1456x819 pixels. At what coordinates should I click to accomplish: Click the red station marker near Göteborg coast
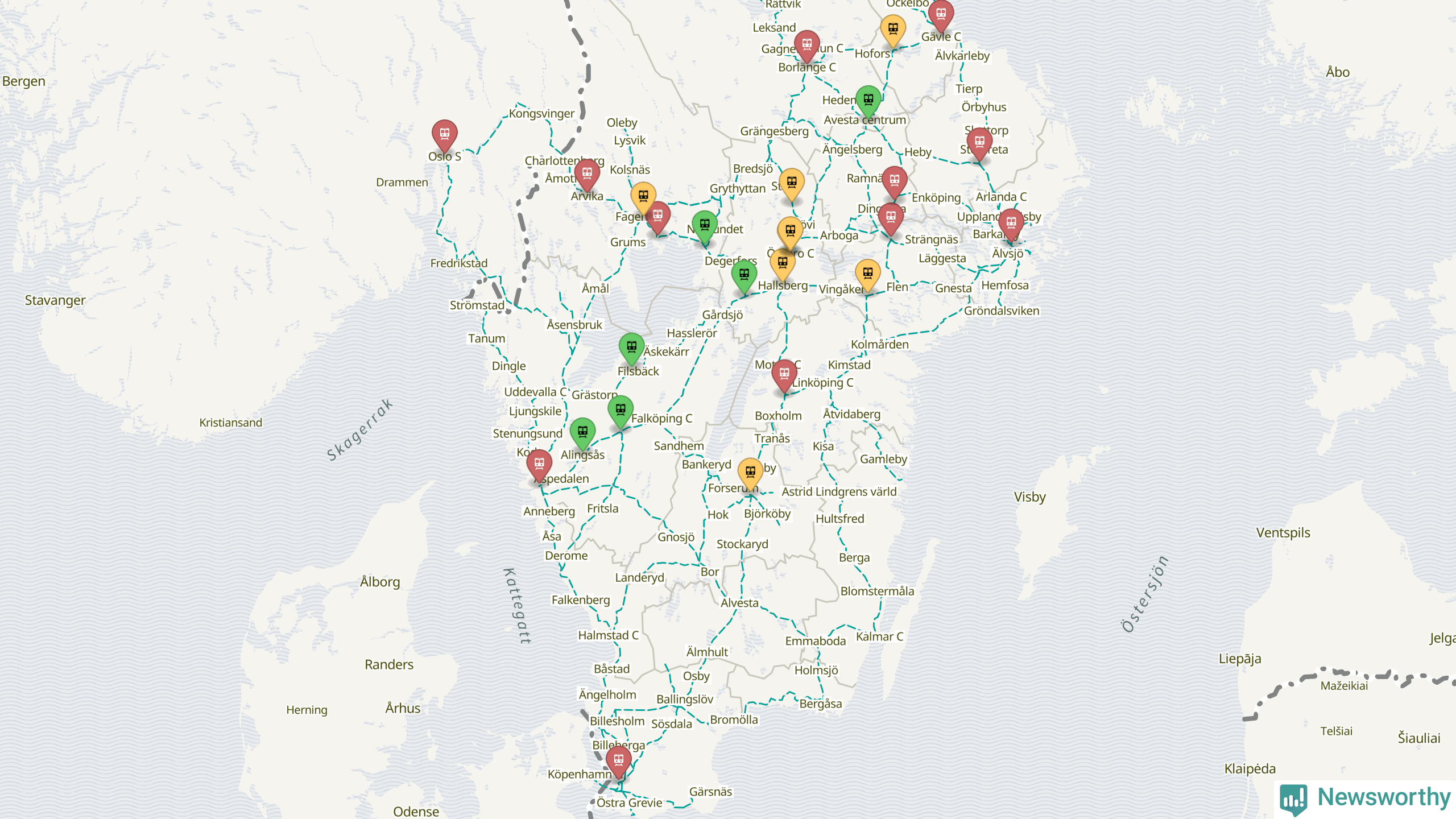(x=539, y=464)
